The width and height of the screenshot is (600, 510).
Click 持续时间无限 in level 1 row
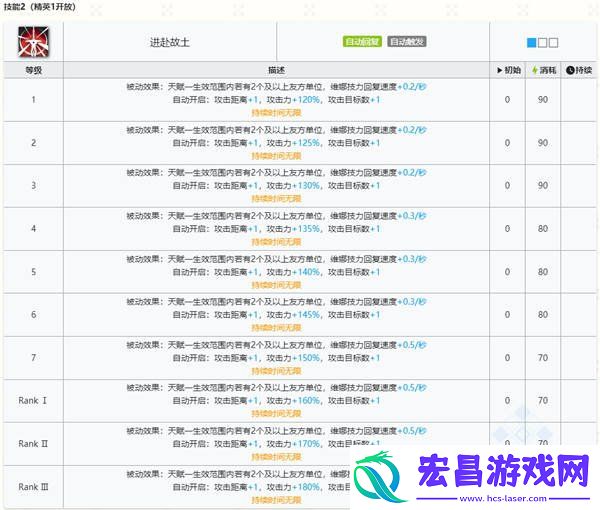pyautogui.click(x=276, y=113)
